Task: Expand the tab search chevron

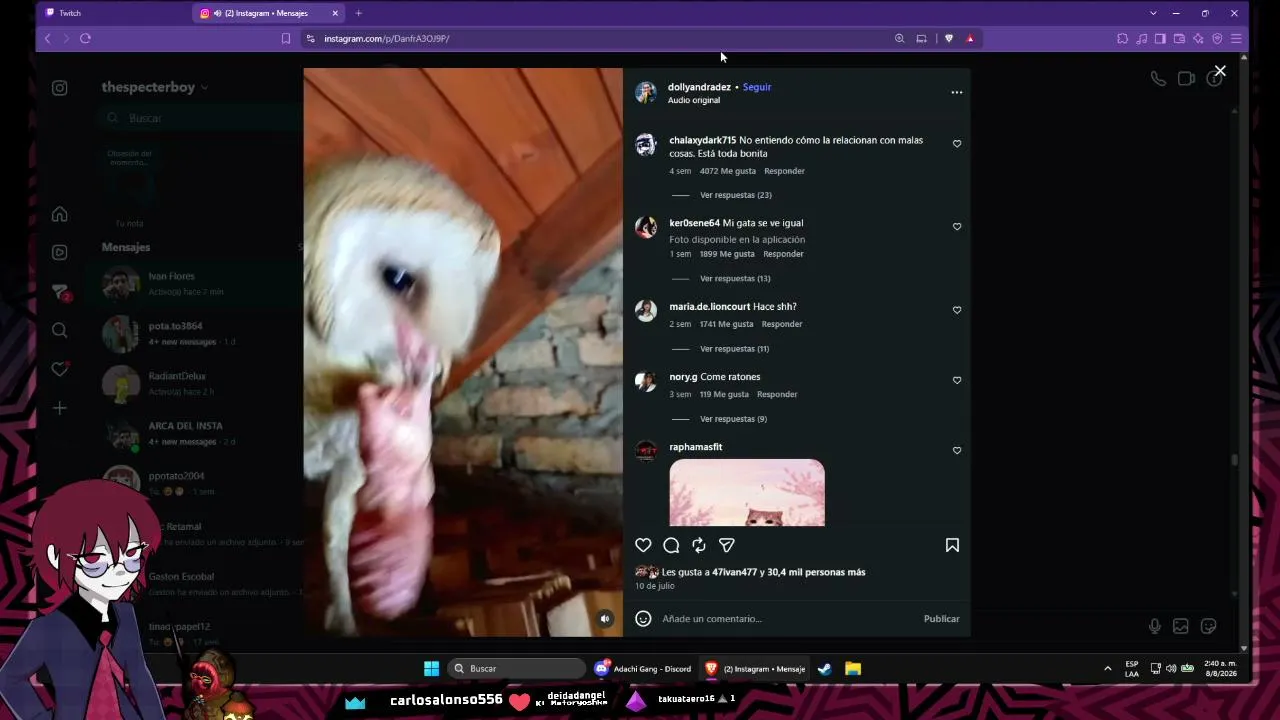Action: [1153, 13]
